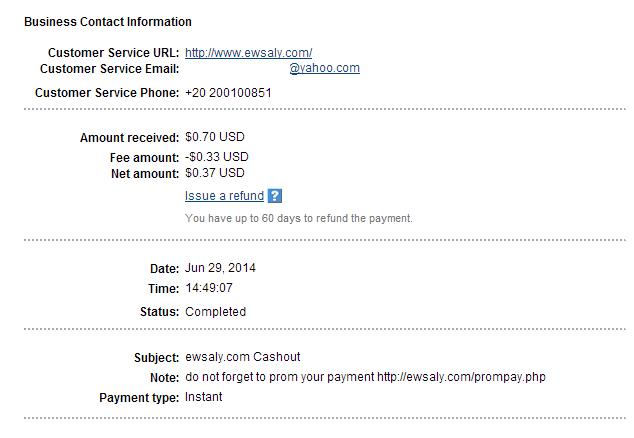The width and height of the screenshot is (634, 438).
Task: Click the Customer Service URL label
Action: click(113, 52)
